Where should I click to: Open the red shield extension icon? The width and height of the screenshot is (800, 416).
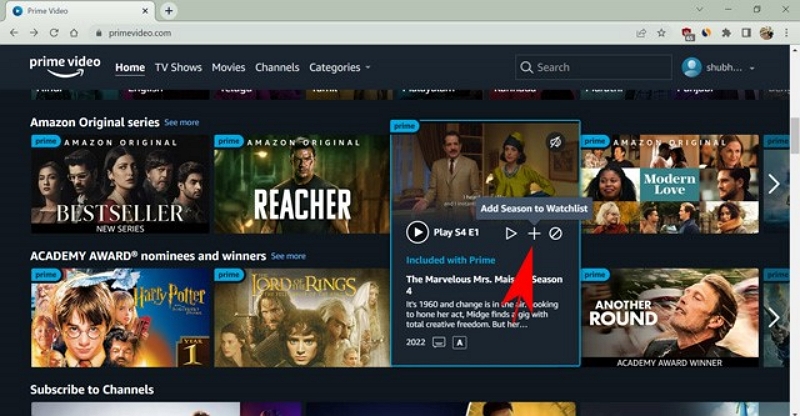pos(687,33)
